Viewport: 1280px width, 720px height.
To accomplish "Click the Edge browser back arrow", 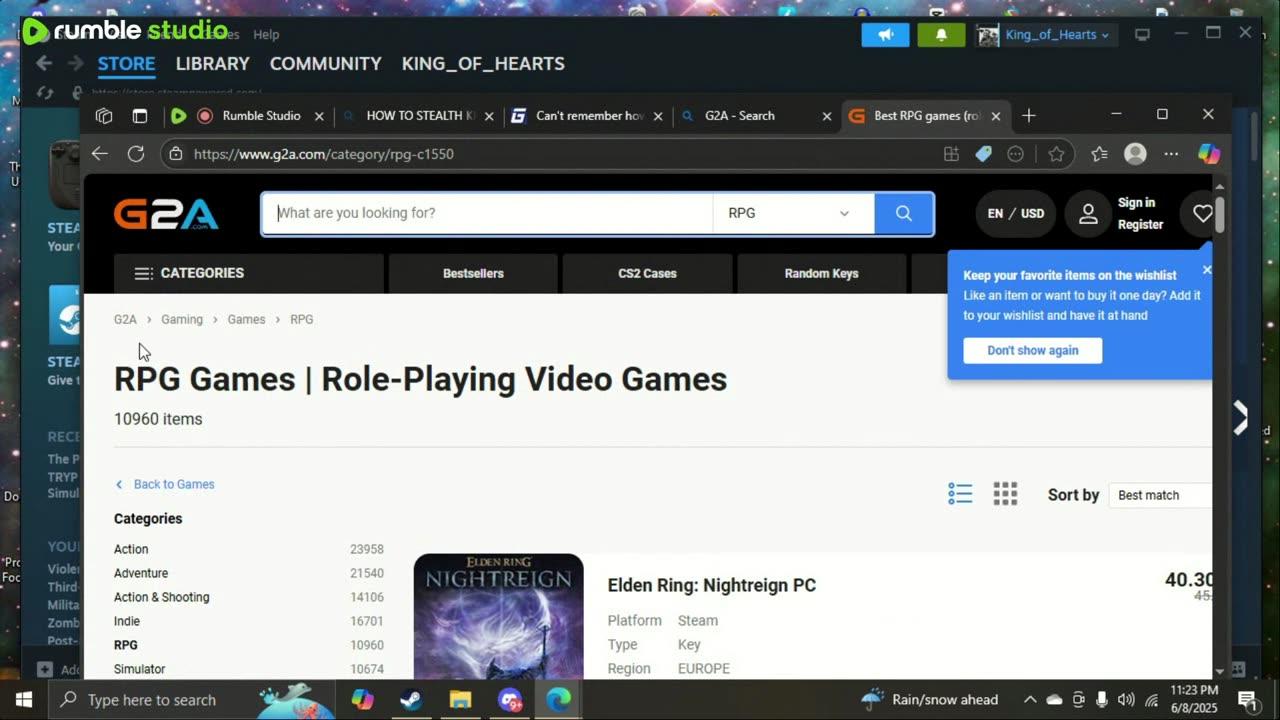I will pos(99,154).
